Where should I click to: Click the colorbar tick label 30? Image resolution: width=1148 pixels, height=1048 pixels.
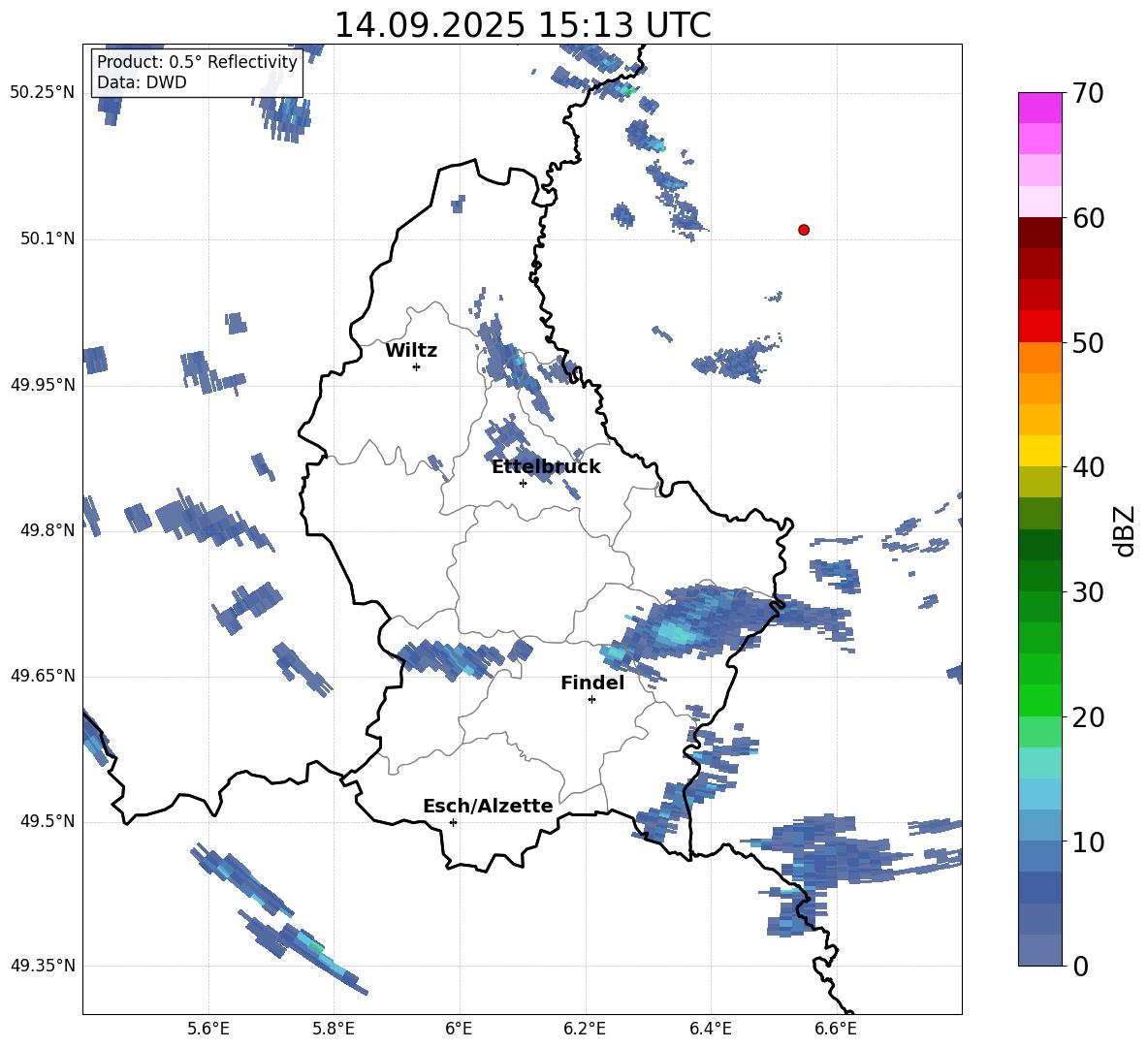(x=1089, y=592)
